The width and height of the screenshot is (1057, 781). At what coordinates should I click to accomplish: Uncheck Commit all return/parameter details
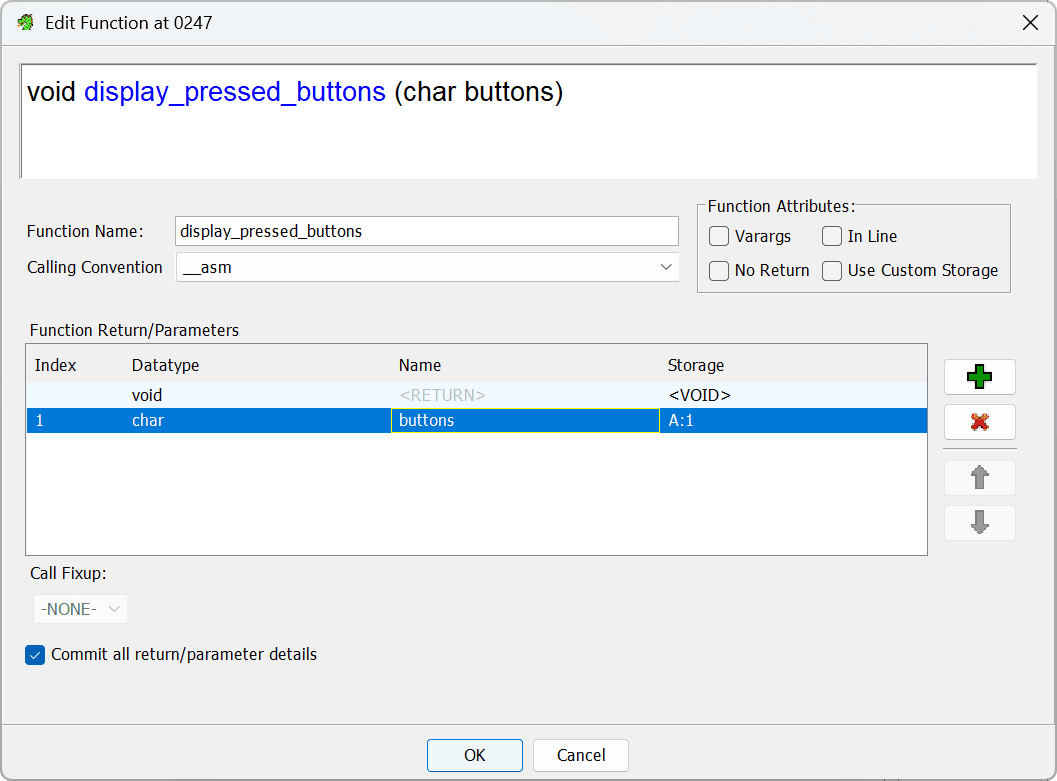click(35, 655)
